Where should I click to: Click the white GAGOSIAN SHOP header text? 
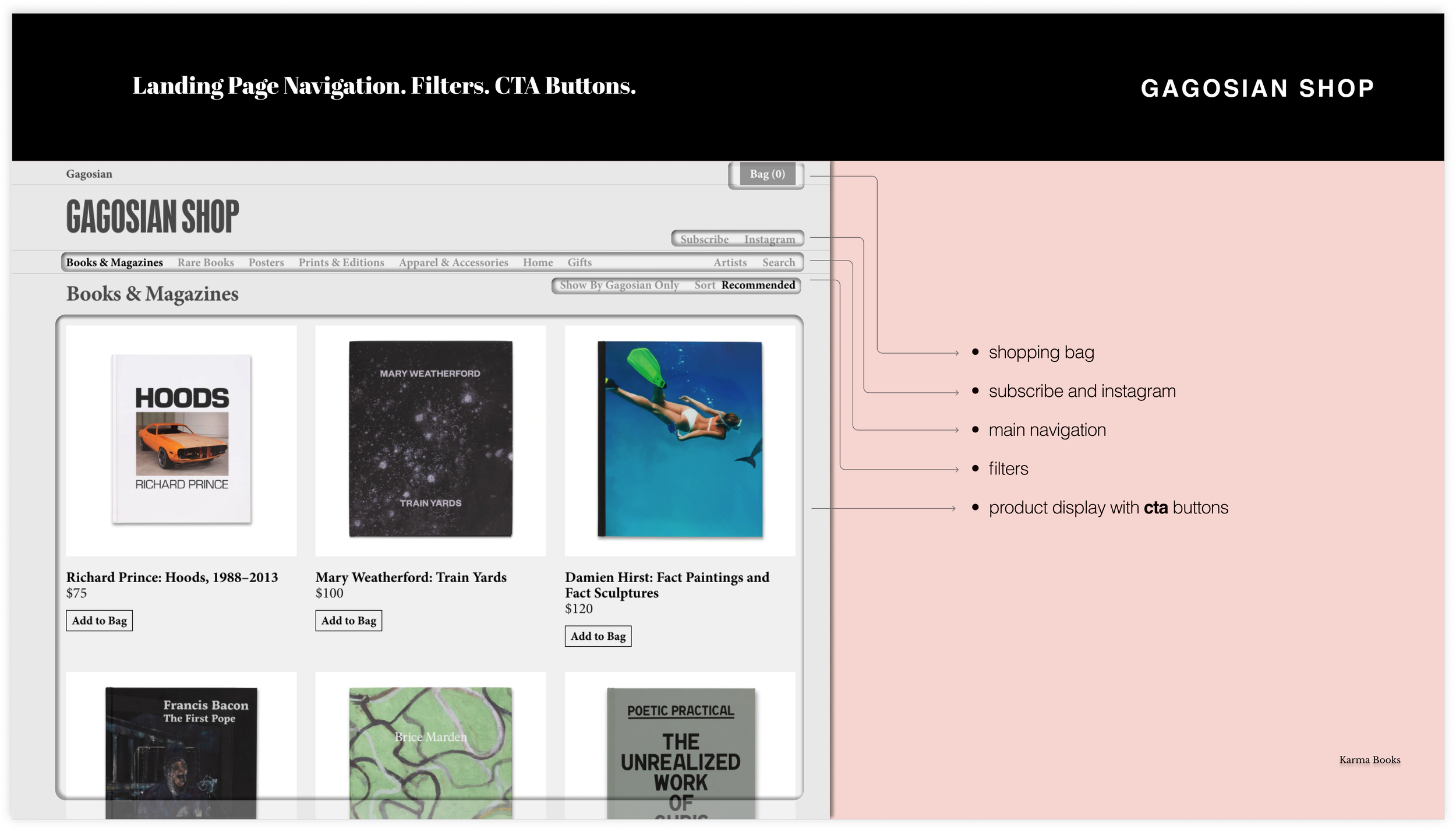tap(1257, 89)
